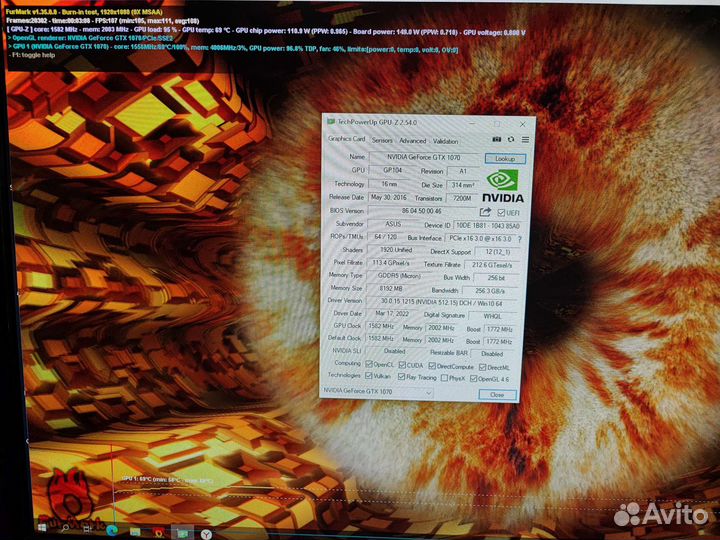Click the Die Size value 314 mm²
Image resolution: width=720 pixels, height=540 pixels.
coord(462,185)
